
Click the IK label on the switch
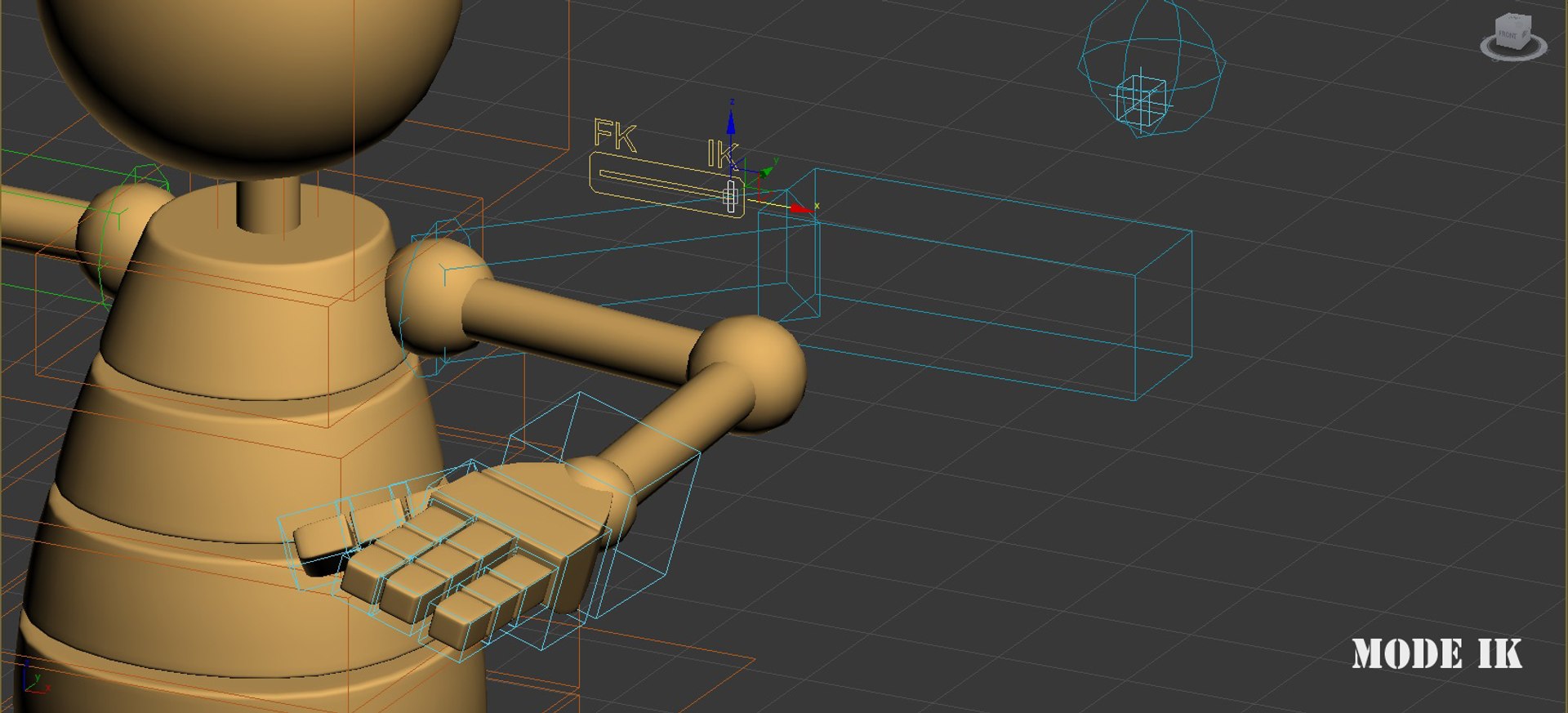722,154
